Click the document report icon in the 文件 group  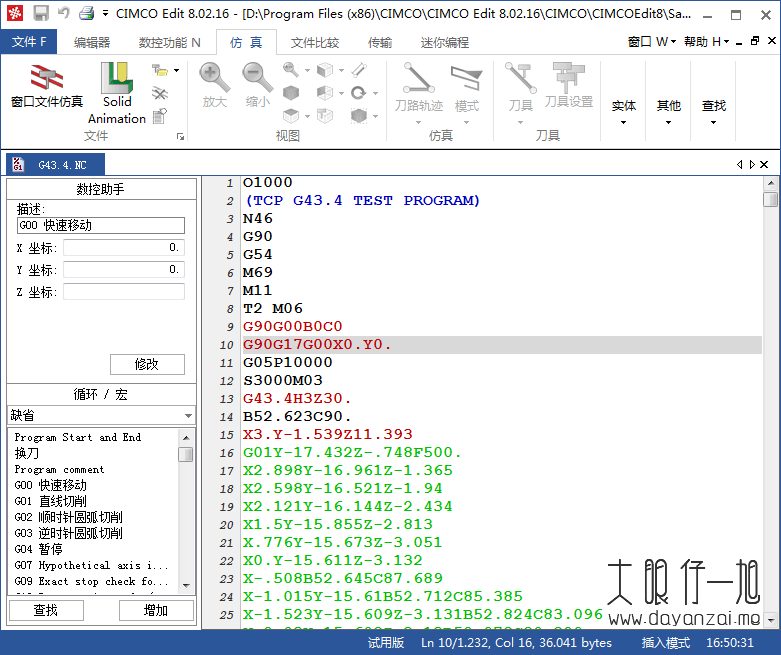pyautogui.click(x=159, y=116)
